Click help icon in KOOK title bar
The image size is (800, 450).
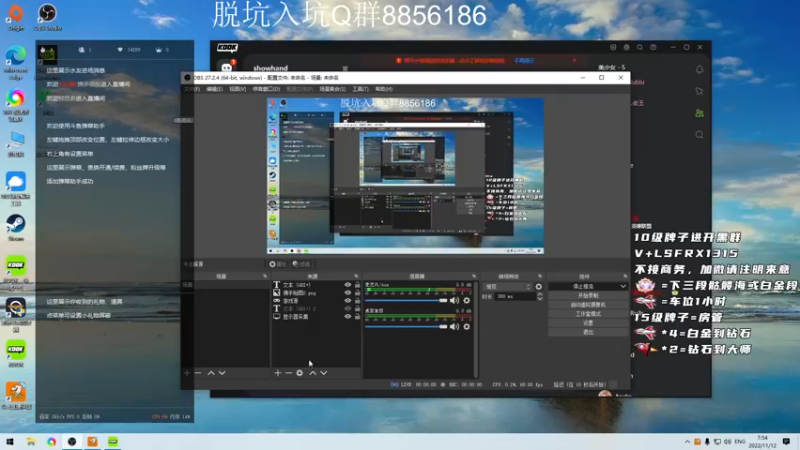pyautogui.click(x=653, y=47)
